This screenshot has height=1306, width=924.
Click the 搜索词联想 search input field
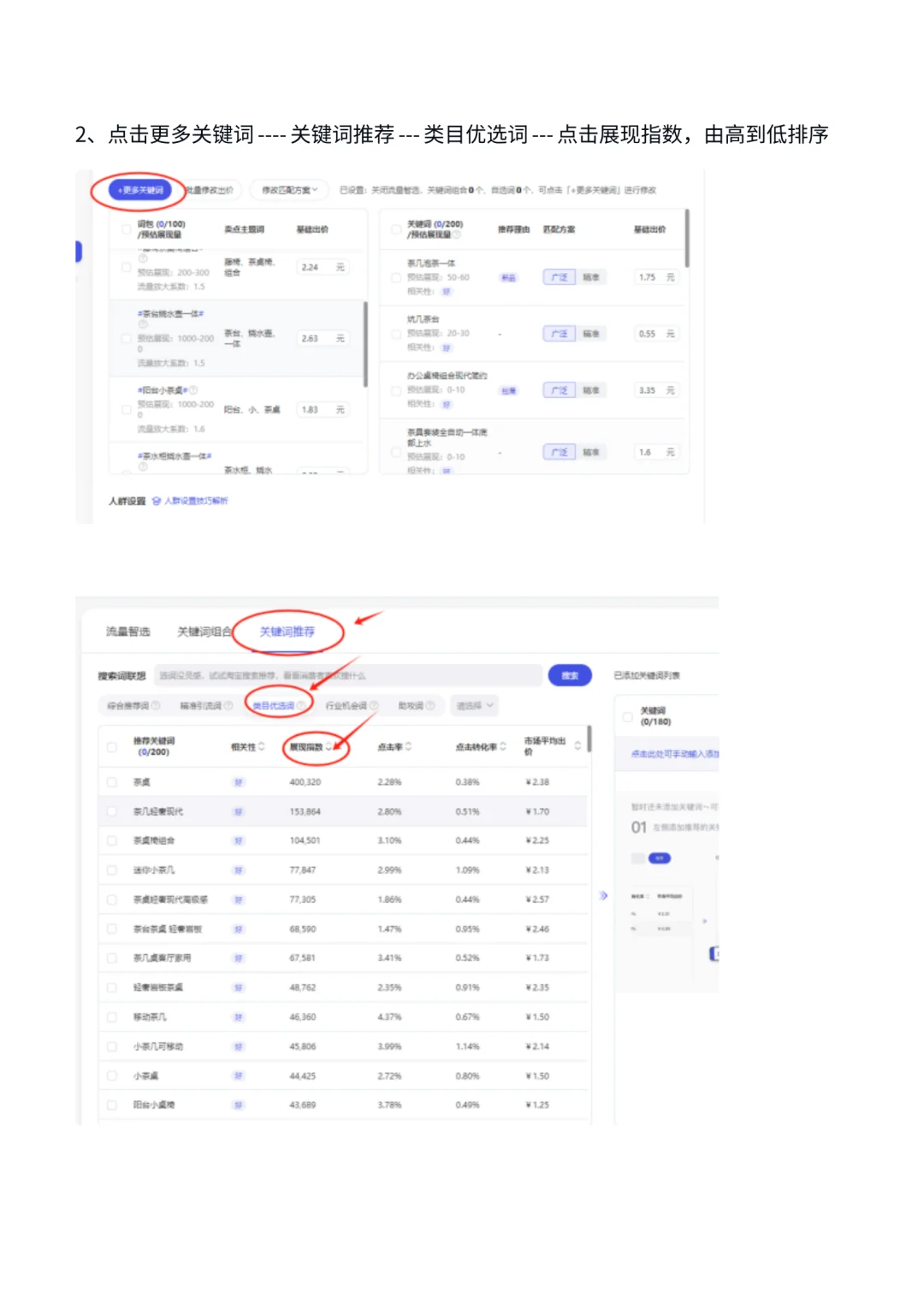pyautogui.click(x=348, y=675)
